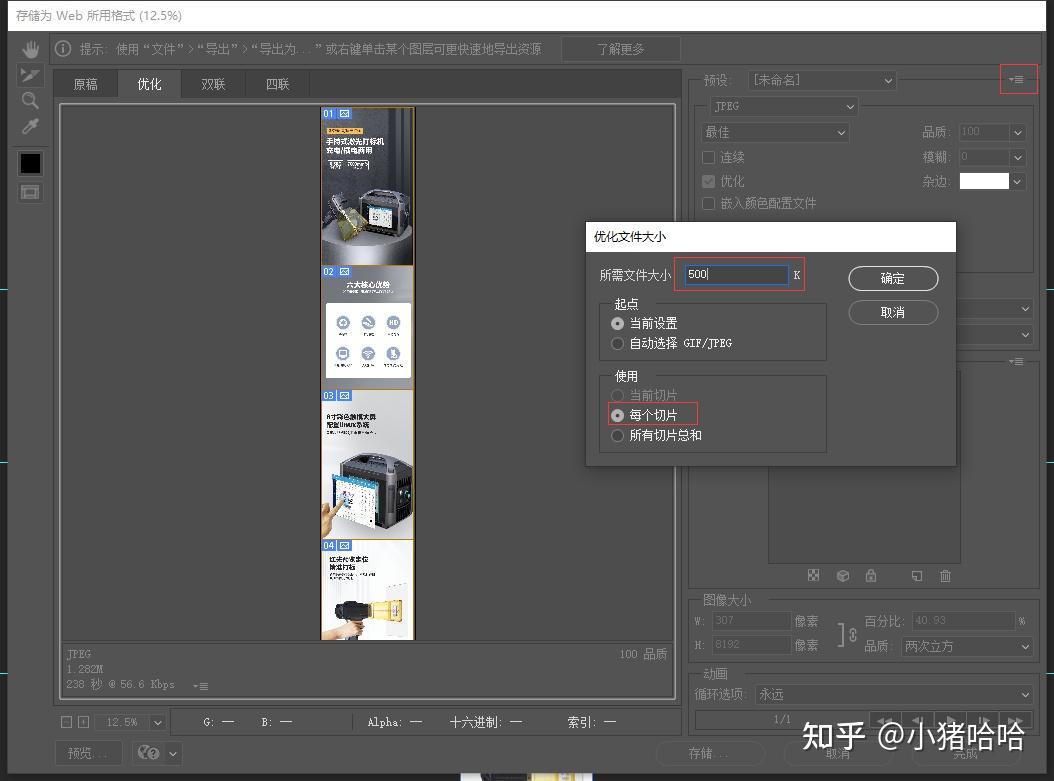Select the 当前切片 radio option
The height and width of the screenshot is (781, 1054).
coord(617,395)
